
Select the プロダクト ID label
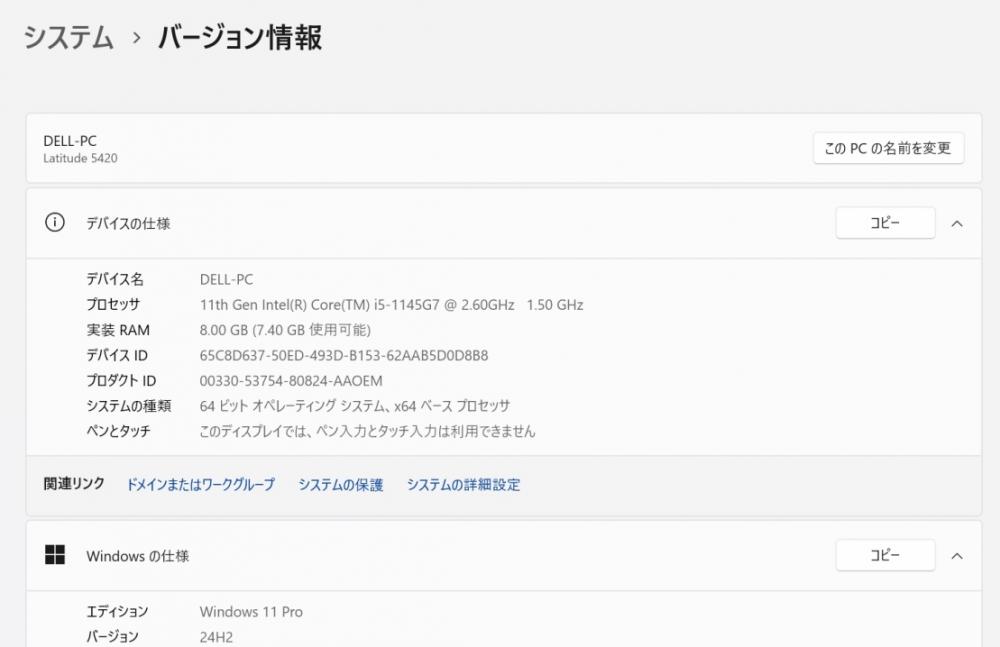point(121,381)
